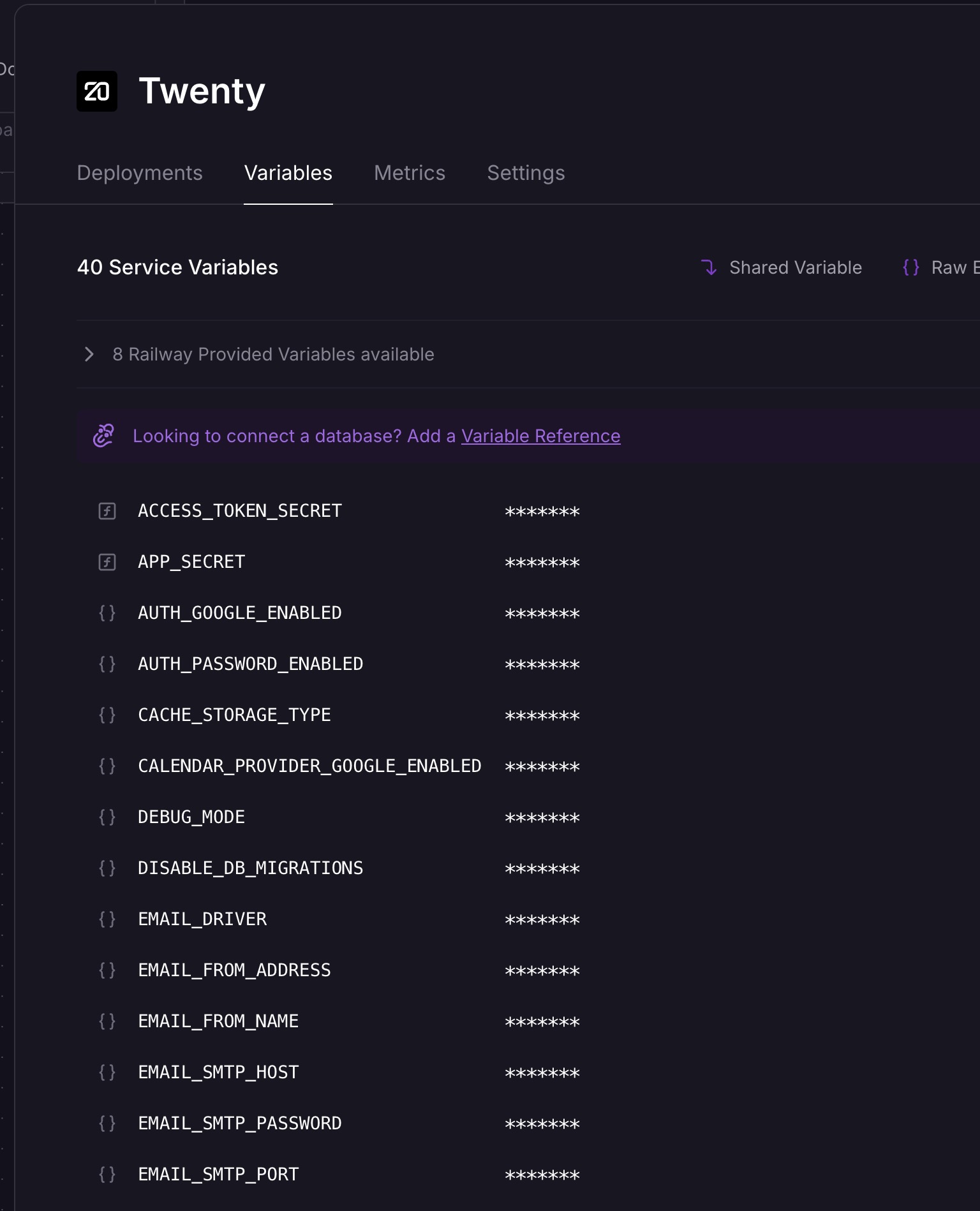Select the DEBUG_MODE variable name
This screenshot has height=1211, width=980.
[191, 817]
